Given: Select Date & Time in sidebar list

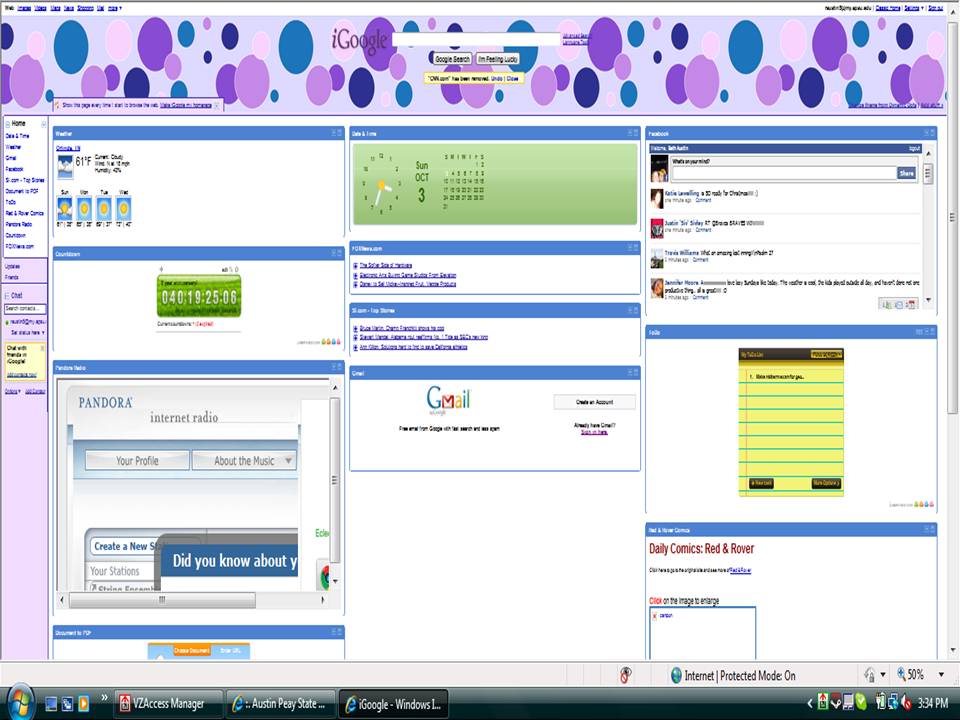Looking at the screenshot, I should [x=17, y=135].
